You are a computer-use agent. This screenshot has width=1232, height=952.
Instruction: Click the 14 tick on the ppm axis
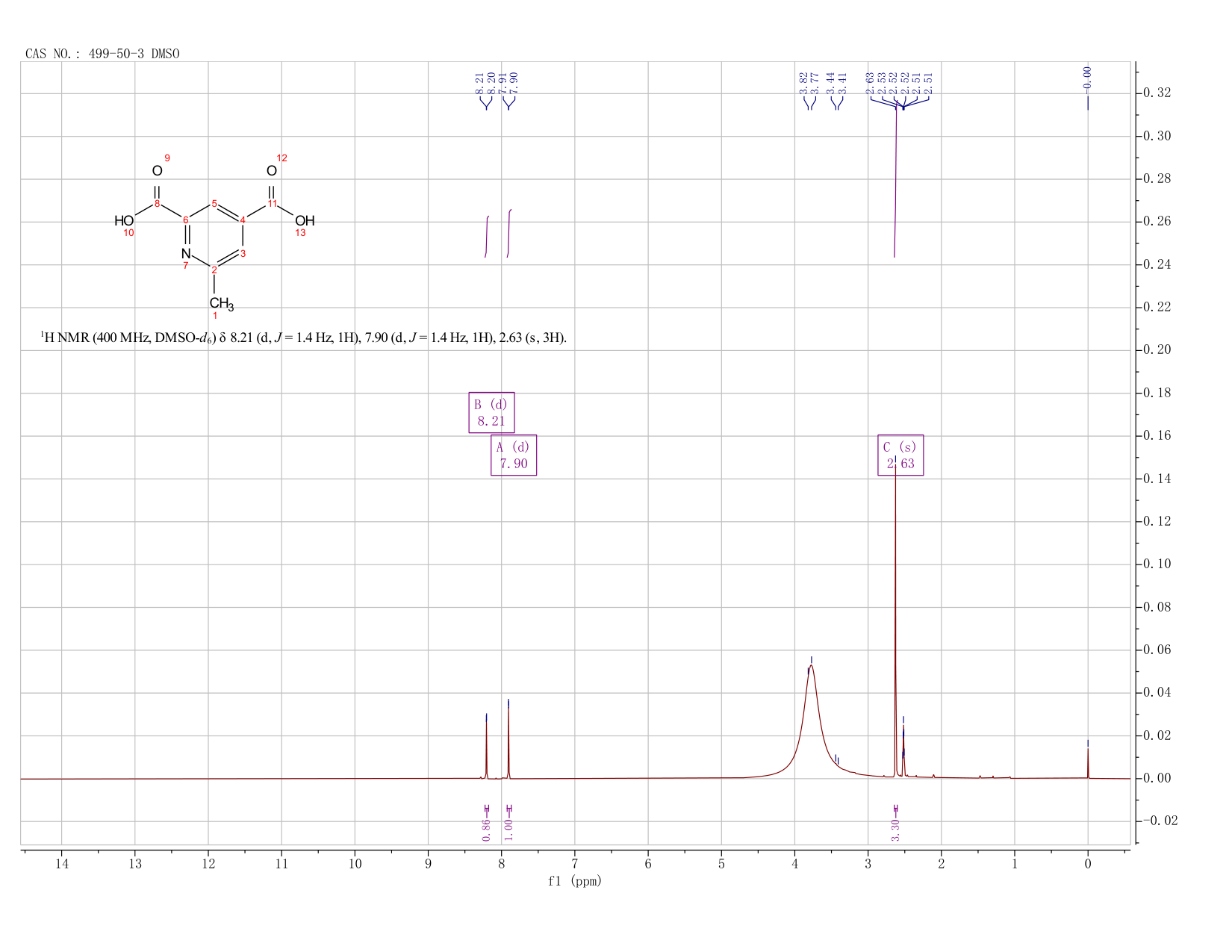pyautogui.click(x=62, y=864)
